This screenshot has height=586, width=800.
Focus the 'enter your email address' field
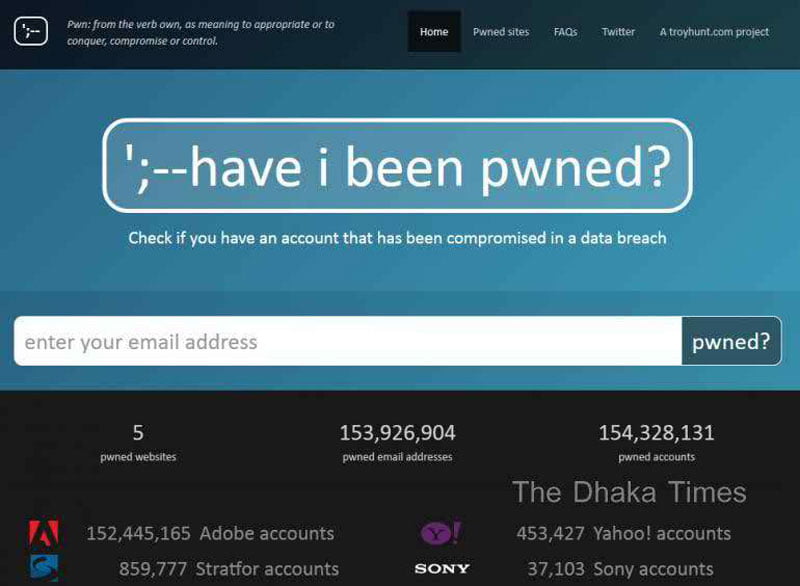tap(348, 341)
